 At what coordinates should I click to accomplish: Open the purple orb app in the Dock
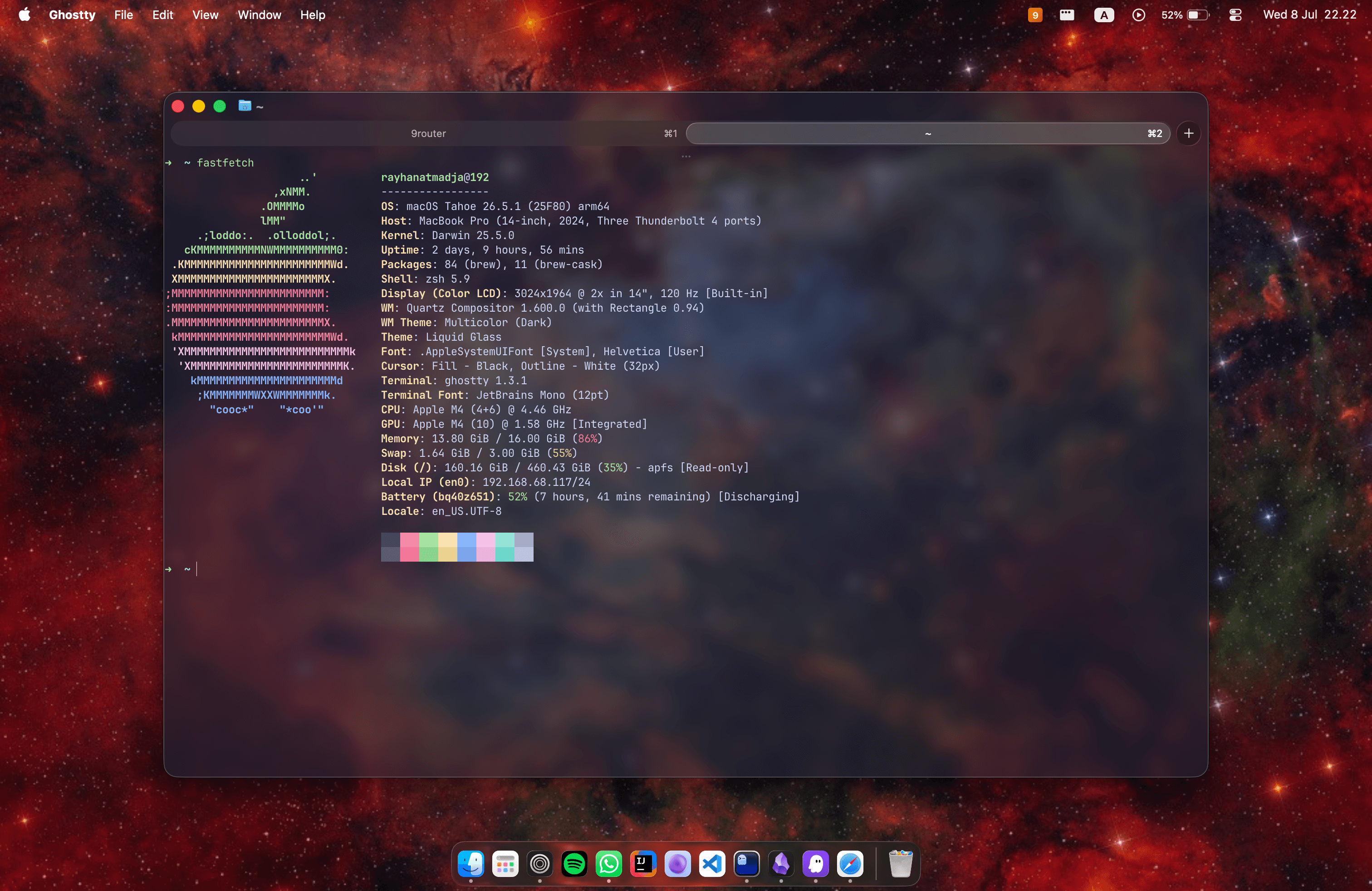(677, 863)
